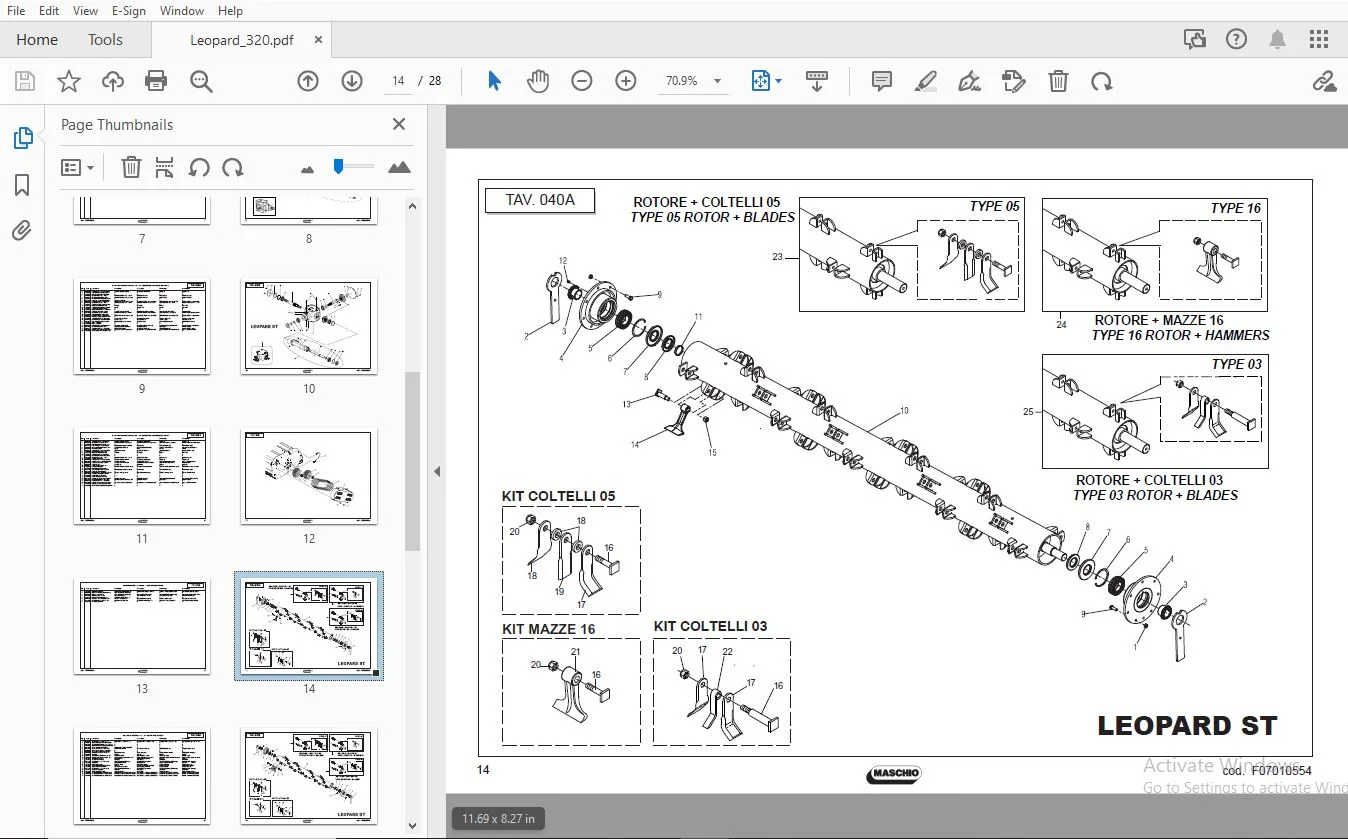
Task: Click the "TAV. 040A" label on page
Action: tap(540, 200)
